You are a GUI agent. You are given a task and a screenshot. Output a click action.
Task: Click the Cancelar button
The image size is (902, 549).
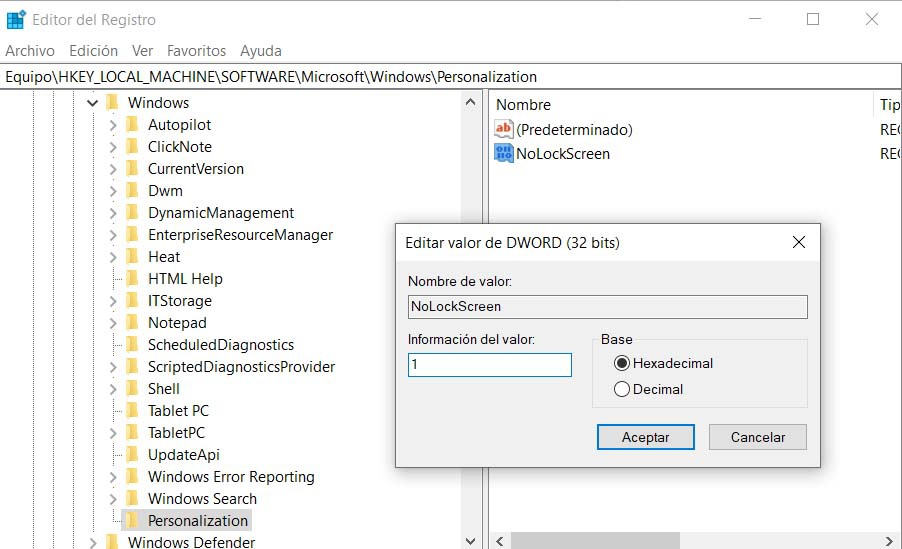pos(758,437)
